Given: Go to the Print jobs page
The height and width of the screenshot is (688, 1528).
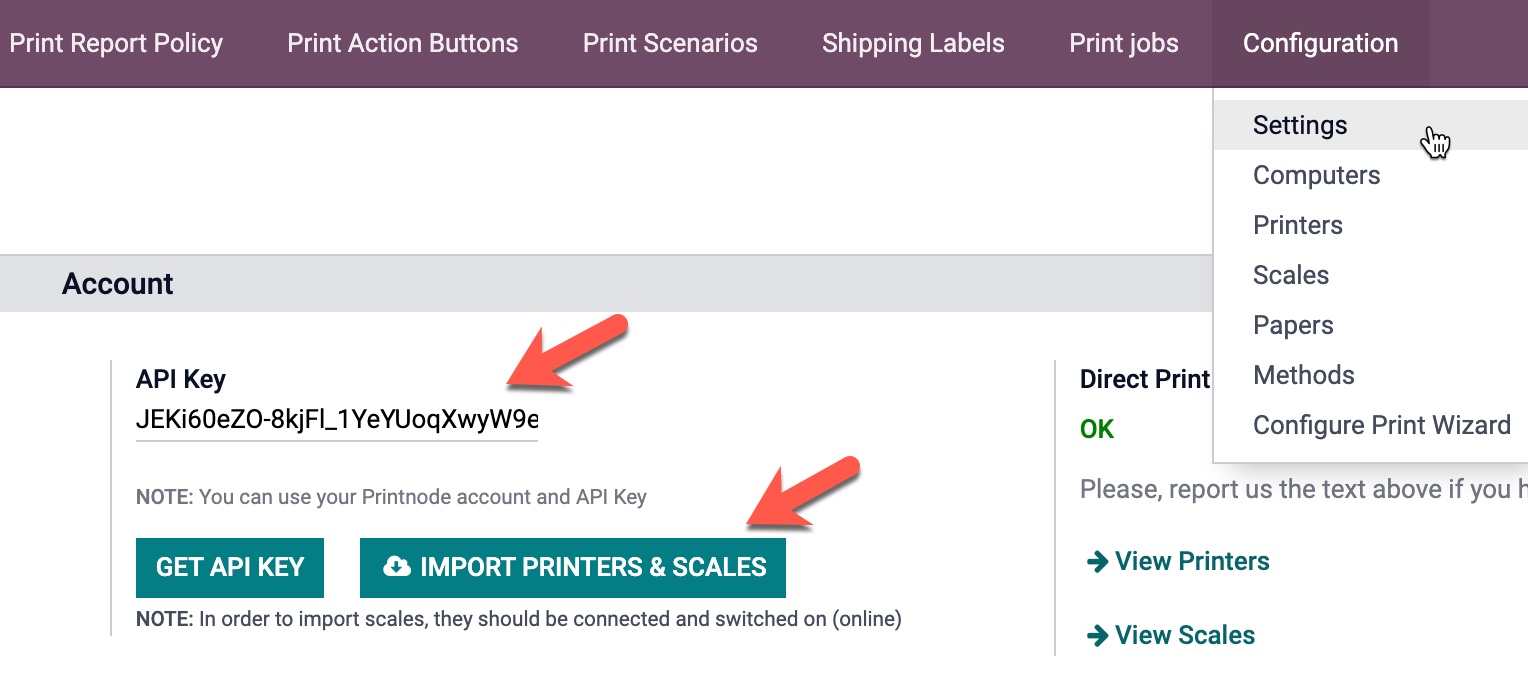Looking at the screenshot, I should tap(1123, 43).
